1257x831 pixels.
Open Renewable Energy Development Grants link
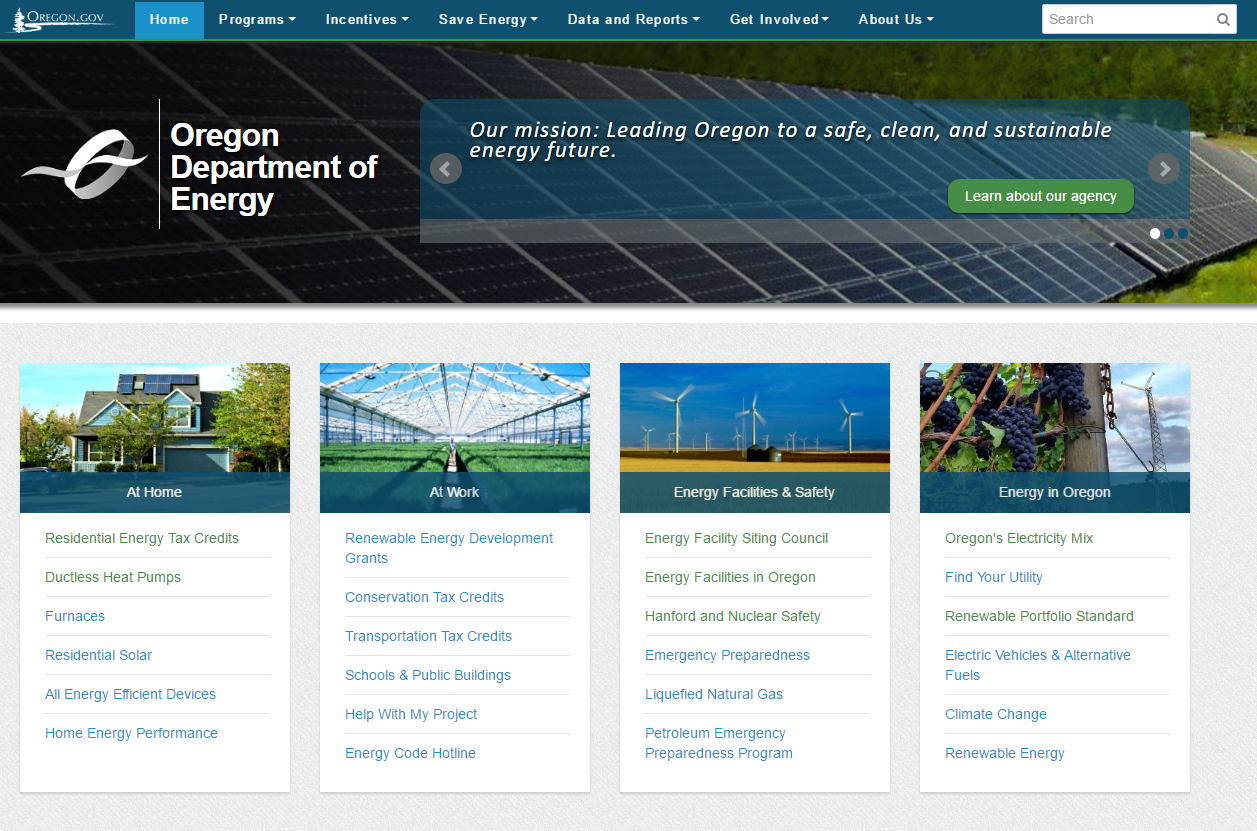coord(449,548)
